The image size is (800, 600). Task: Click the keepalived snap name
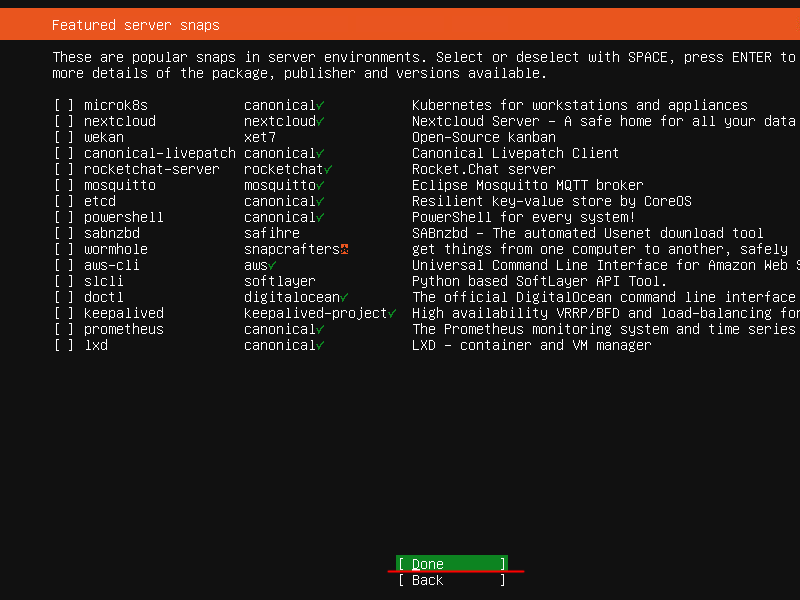(124, 313)
